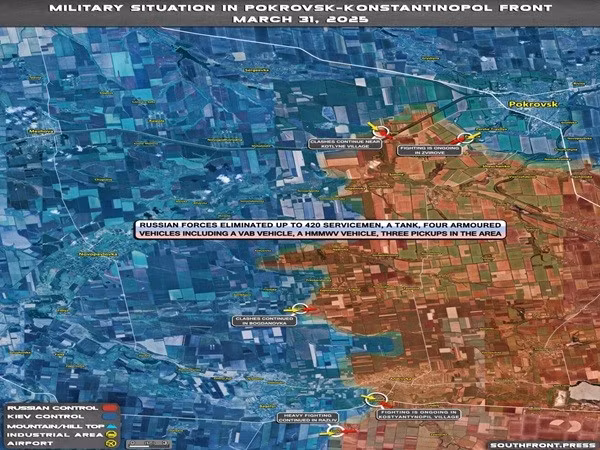Click the map scale bar
This screenshot has height=450, width=600.
click(149, 444)
